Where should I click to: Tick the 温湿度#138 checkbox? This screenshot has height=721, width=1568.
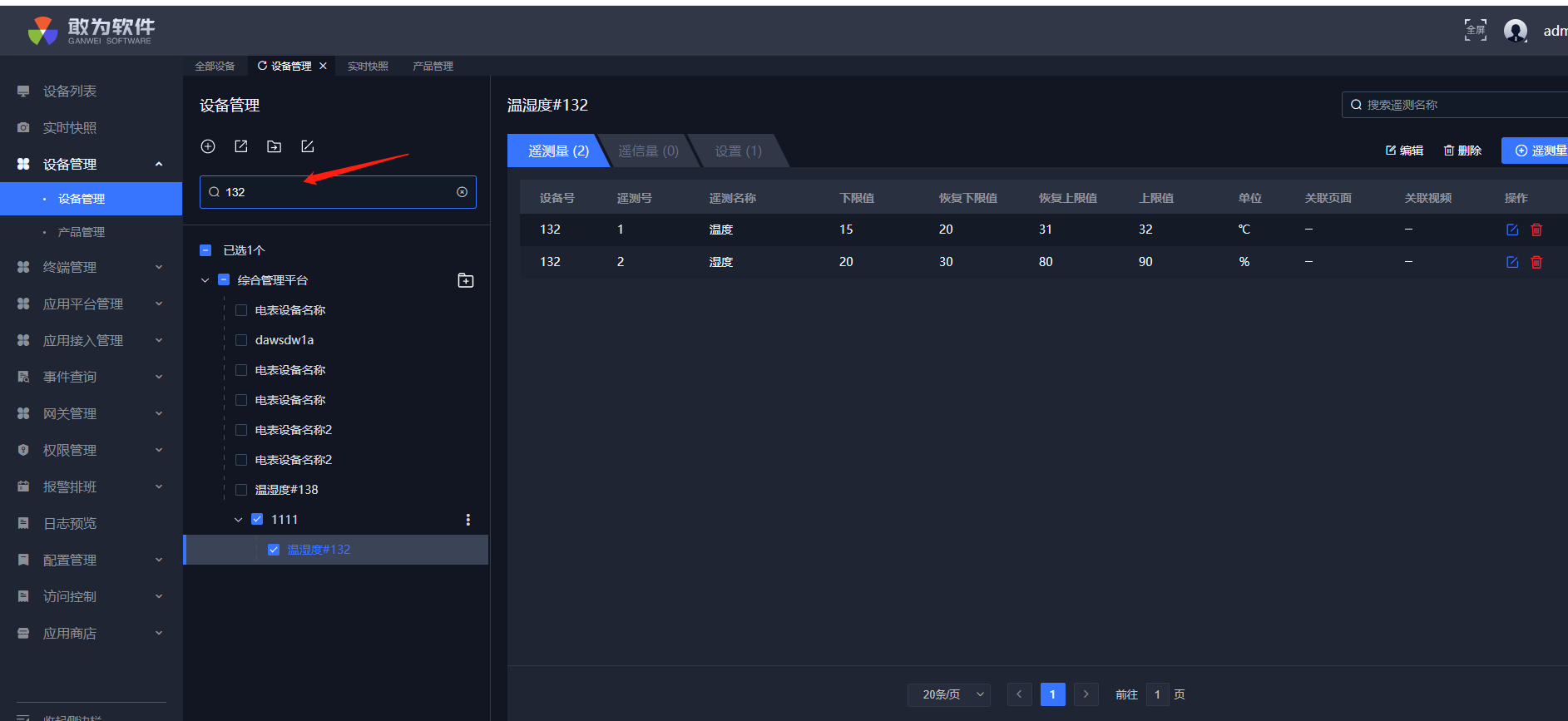pyautogui.click(x=241, y=490)
